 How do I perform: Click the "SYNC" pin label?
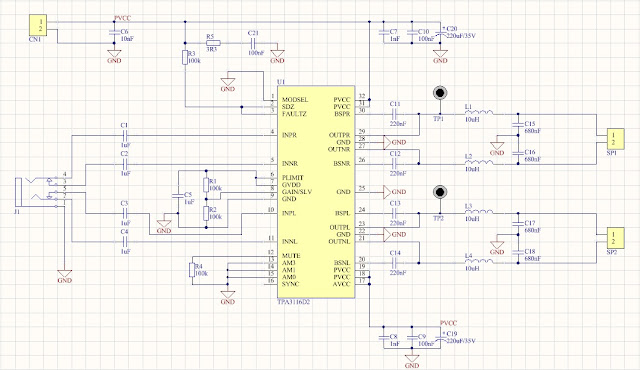coord(290,284)
